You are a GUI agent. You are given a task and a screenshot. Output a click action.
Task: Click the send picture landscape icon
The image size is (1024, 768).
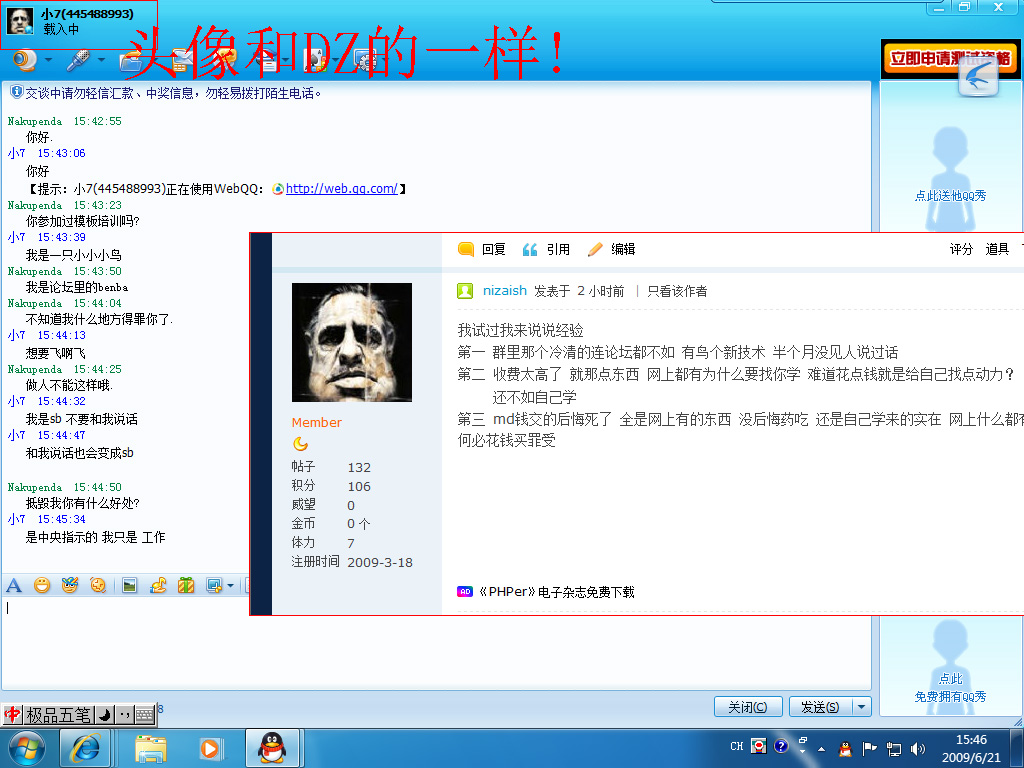point(129,586)
